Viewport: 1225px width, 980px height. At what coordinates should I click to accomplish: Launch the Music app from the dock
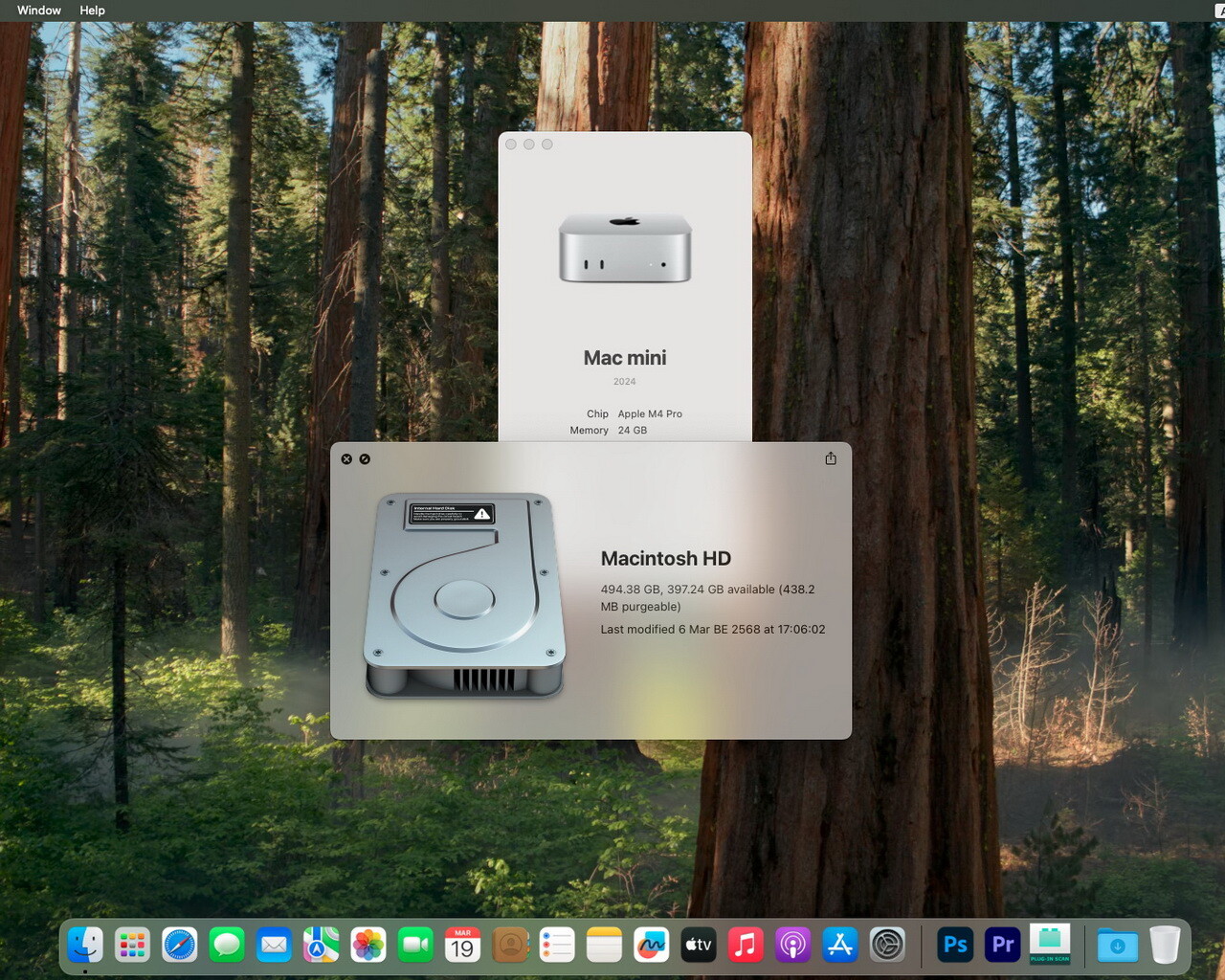(x=746, y=946)
